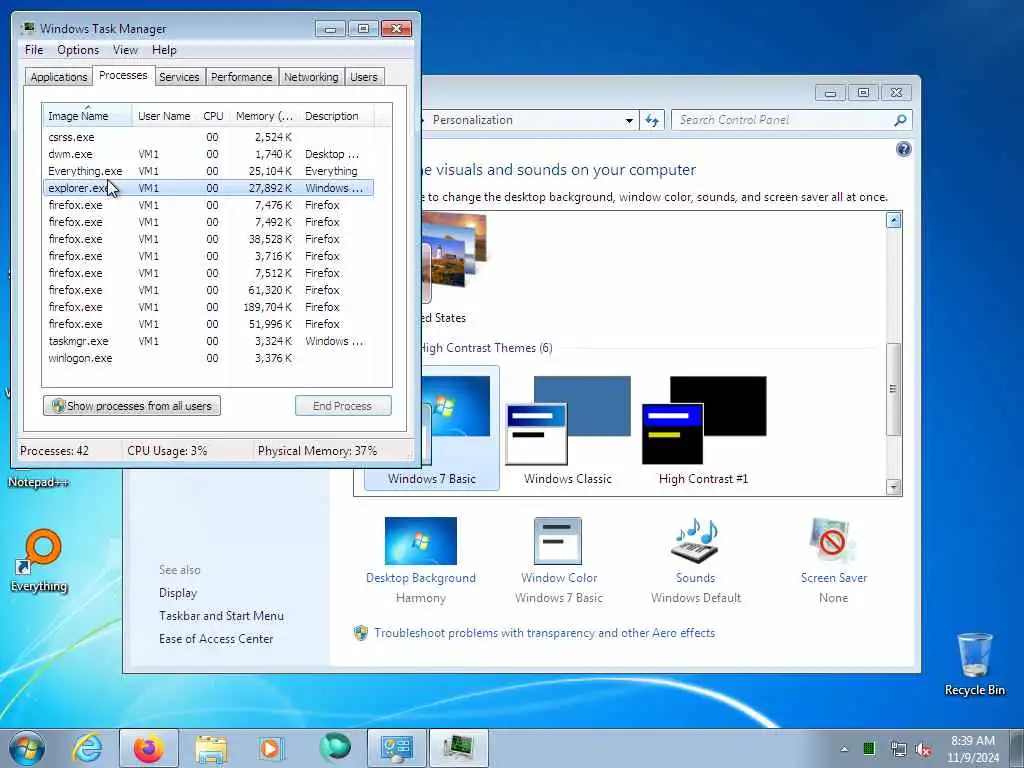Image resolution: width=1024 pixels, height=768 pixels.
Task: Click the Show desktop button on the taskbar
Action: point(1017,748)
